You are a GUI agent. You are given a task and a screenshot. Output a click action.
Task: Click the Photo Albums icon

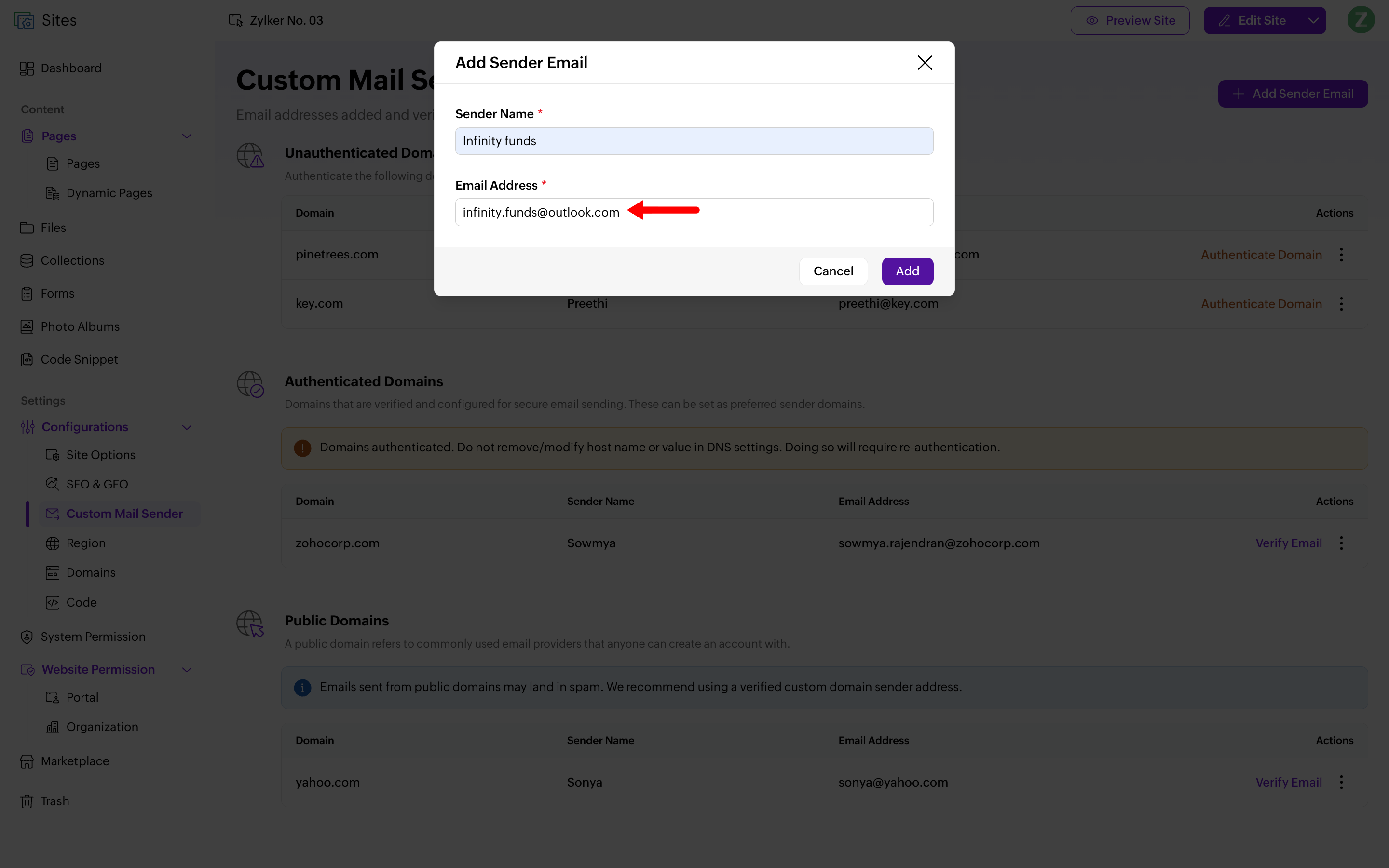27,326
